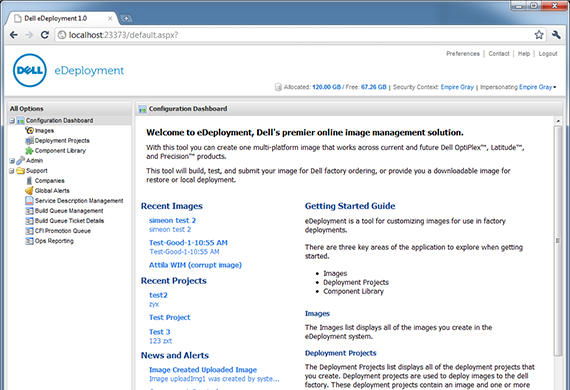This screenshot has height=390, width=570.
Task: Click the dashboard vertical scrollbar thumb
Action: [x=558, y=241]
